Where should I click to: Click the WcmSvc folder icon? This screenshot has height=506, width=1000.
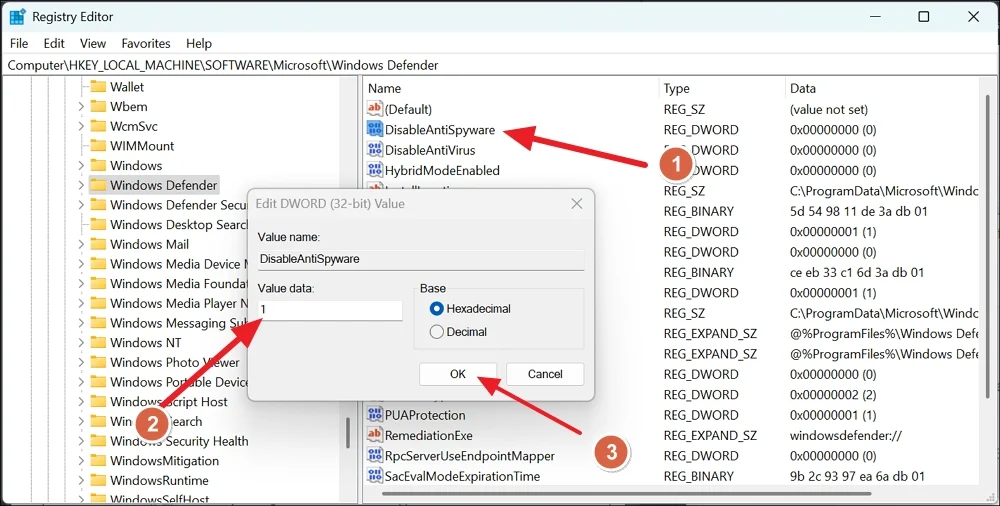pos(98,126)
